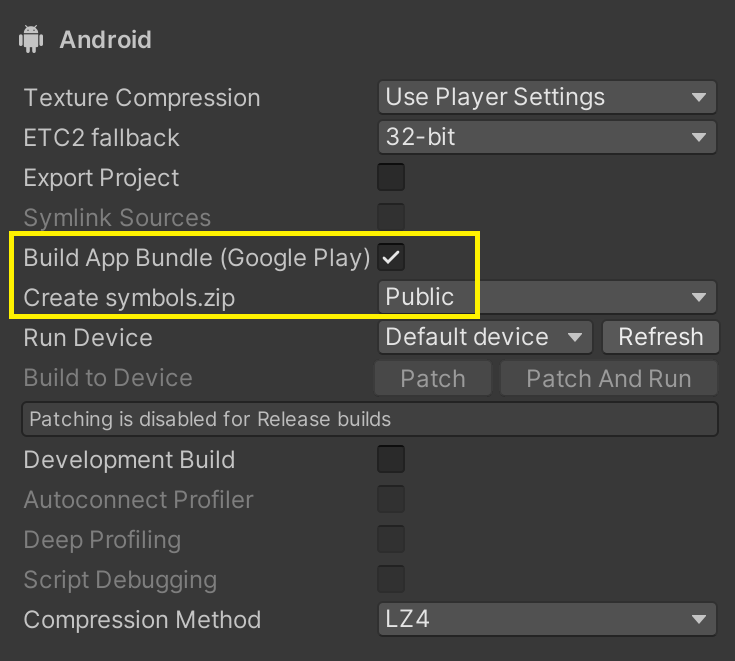The image size is (735, 661).
Task: Toggle the Script Debugging checkbox
Action: (391, 579)
